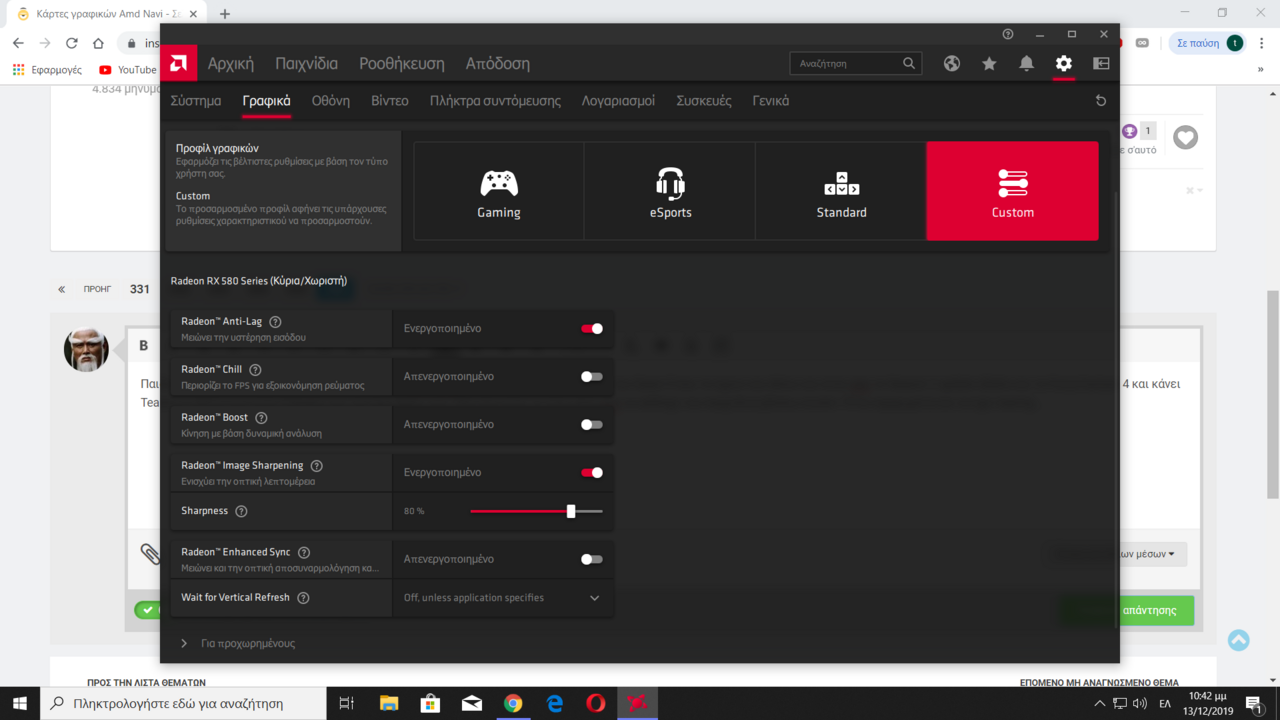Show help for Radeon Boost
Screen dimensions: 1280x720
(261, 418)
